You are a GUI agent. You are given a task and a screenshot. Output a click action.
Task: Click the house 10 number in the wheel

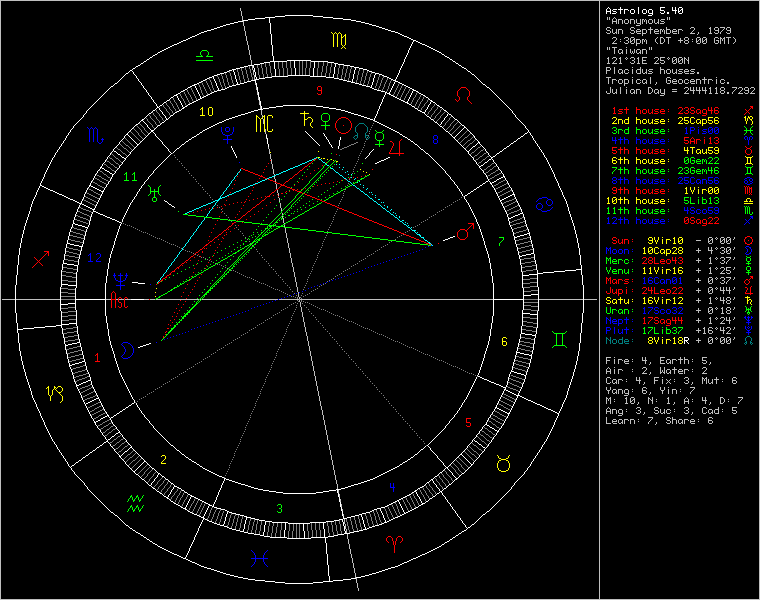tap(205, 112)
